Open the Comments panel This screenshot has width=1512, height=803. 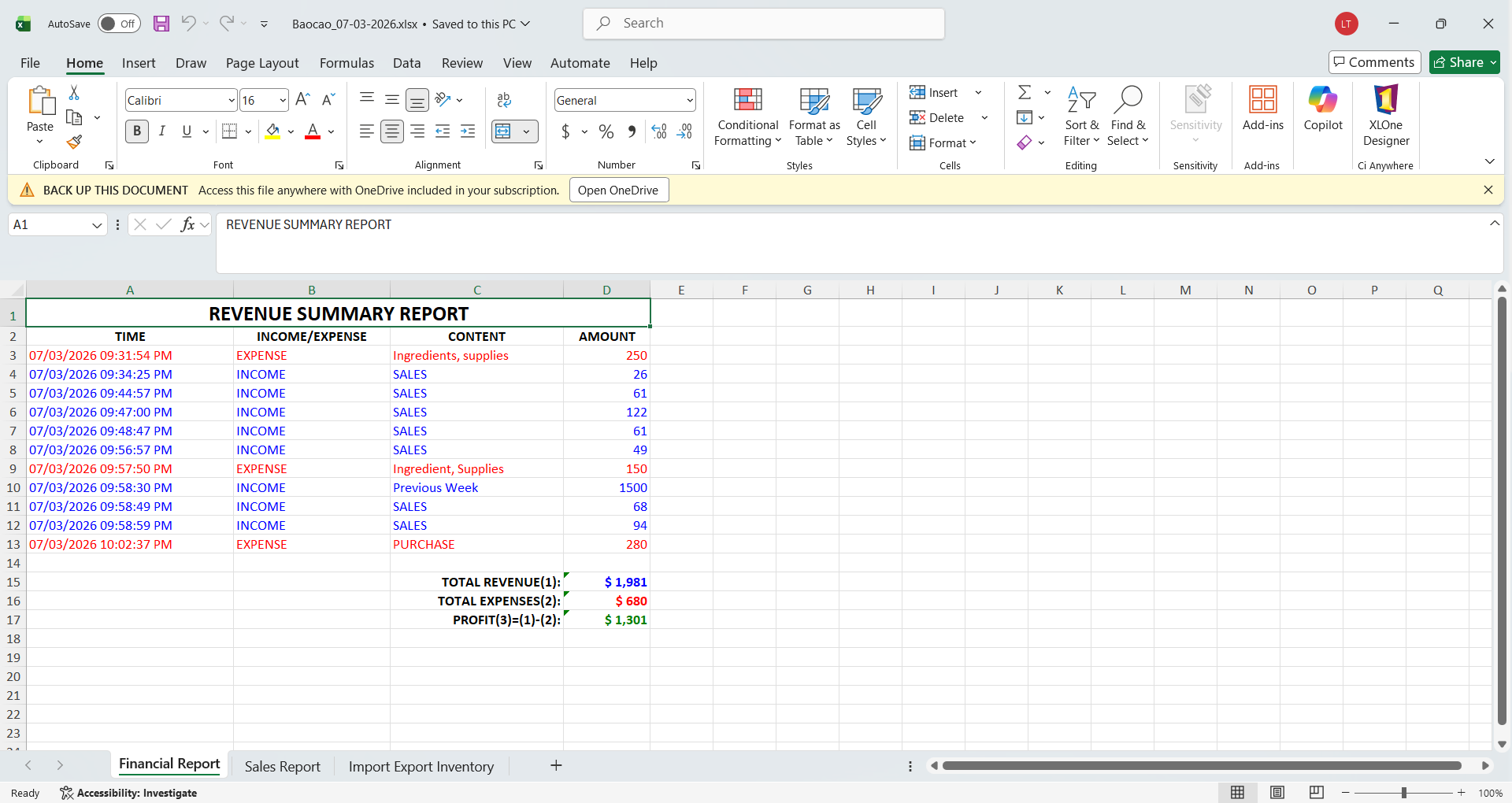[x=1373, y=62]
